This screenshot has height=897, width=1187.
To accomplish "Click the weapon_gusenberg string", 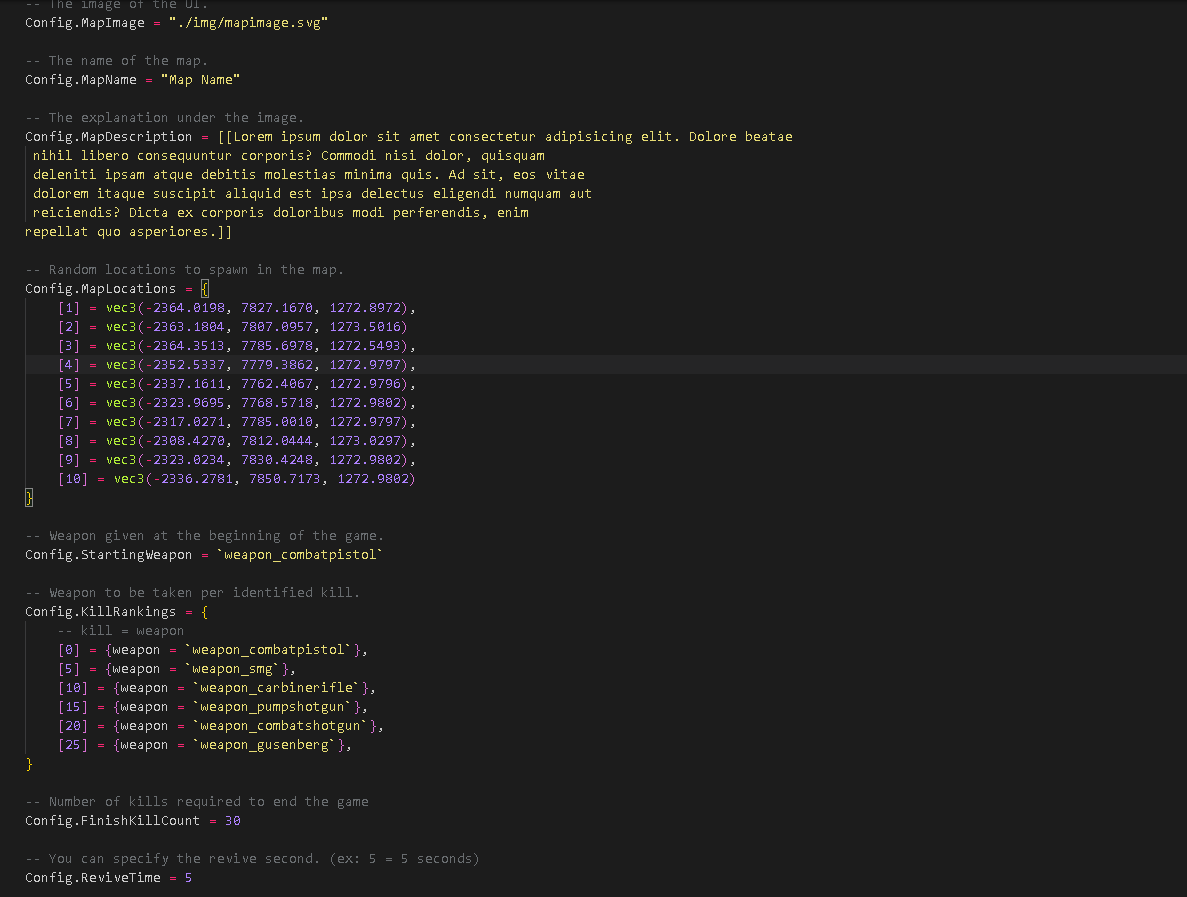I will [268, 745].
